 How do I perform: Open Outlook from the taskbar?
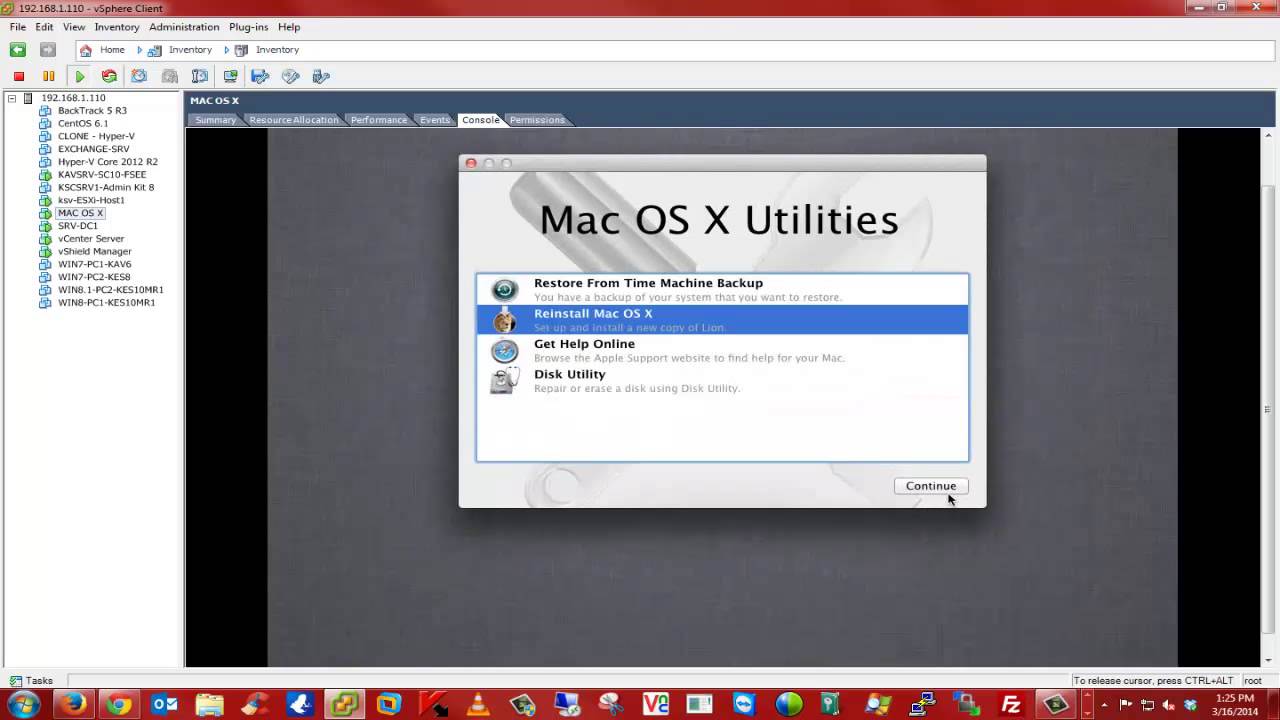coord(164,704)
